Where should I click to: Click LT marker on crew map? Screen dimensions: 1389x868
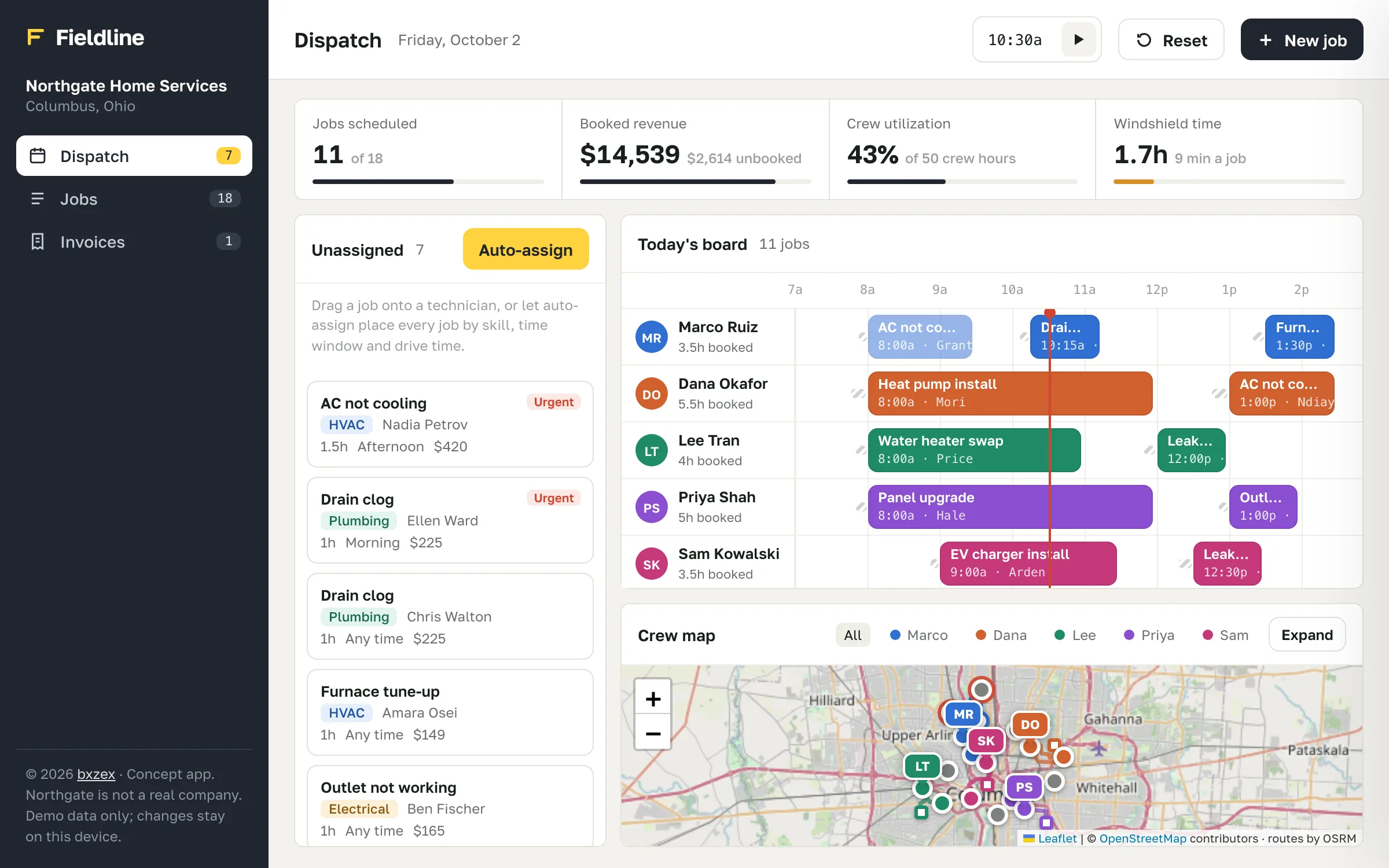tap(922, 766)
